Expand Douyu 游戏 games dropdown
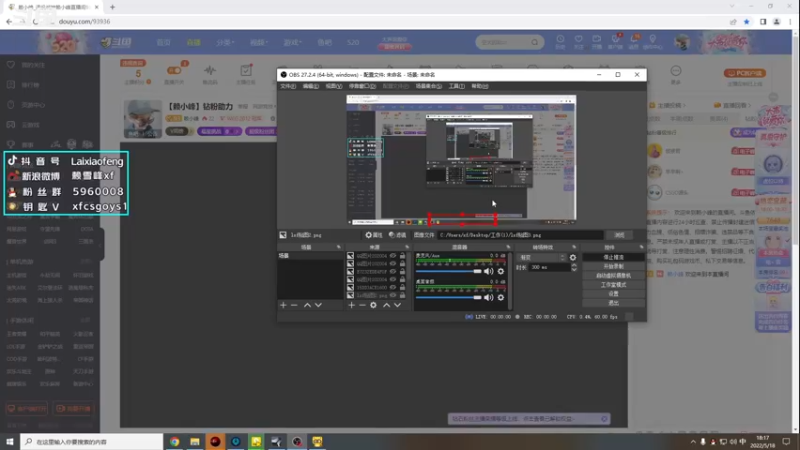 [292, 42]
